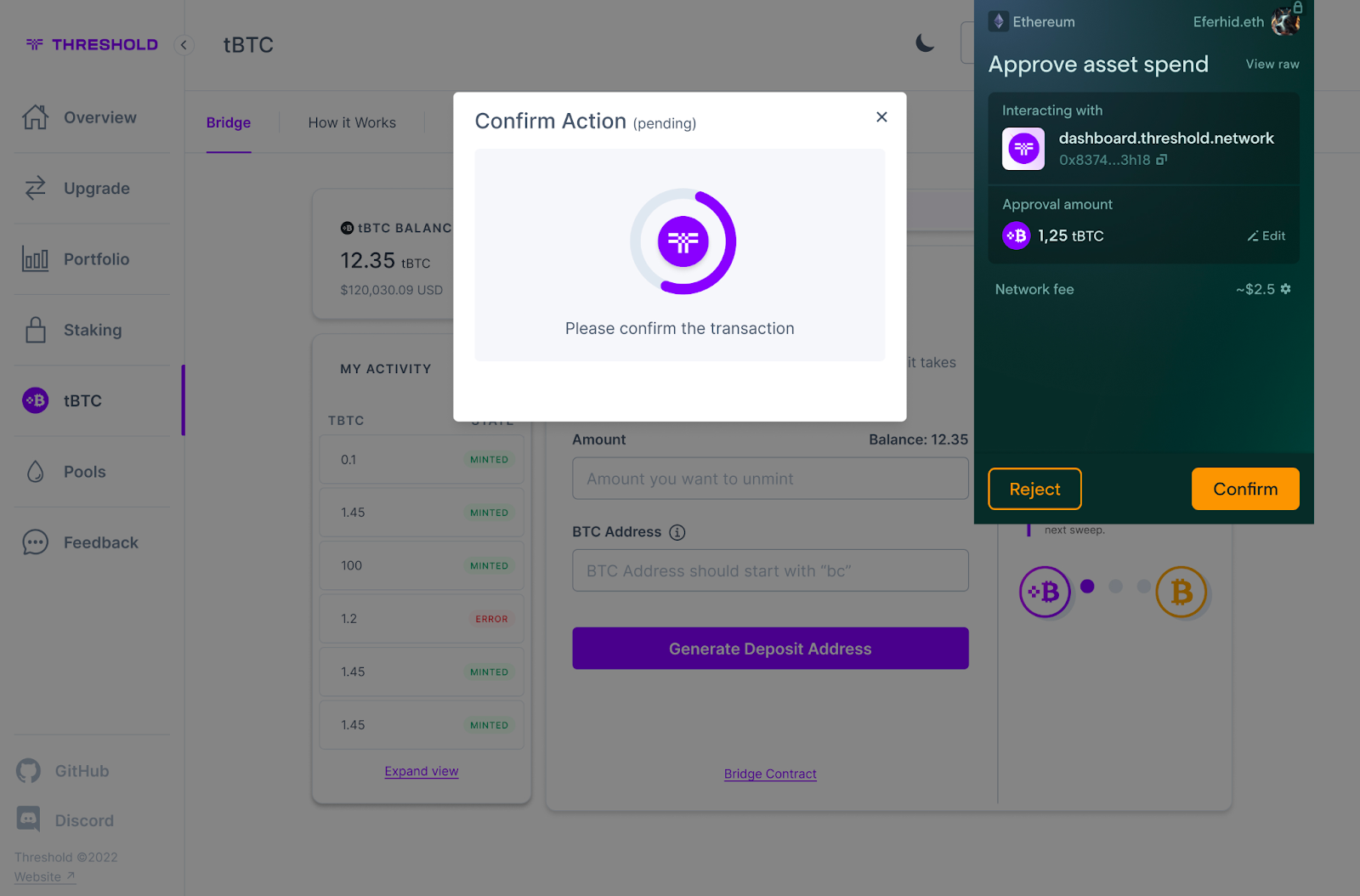Open View raw in the wallet popup
This screenshot has height=896, width=1360.
(1272, 64)
